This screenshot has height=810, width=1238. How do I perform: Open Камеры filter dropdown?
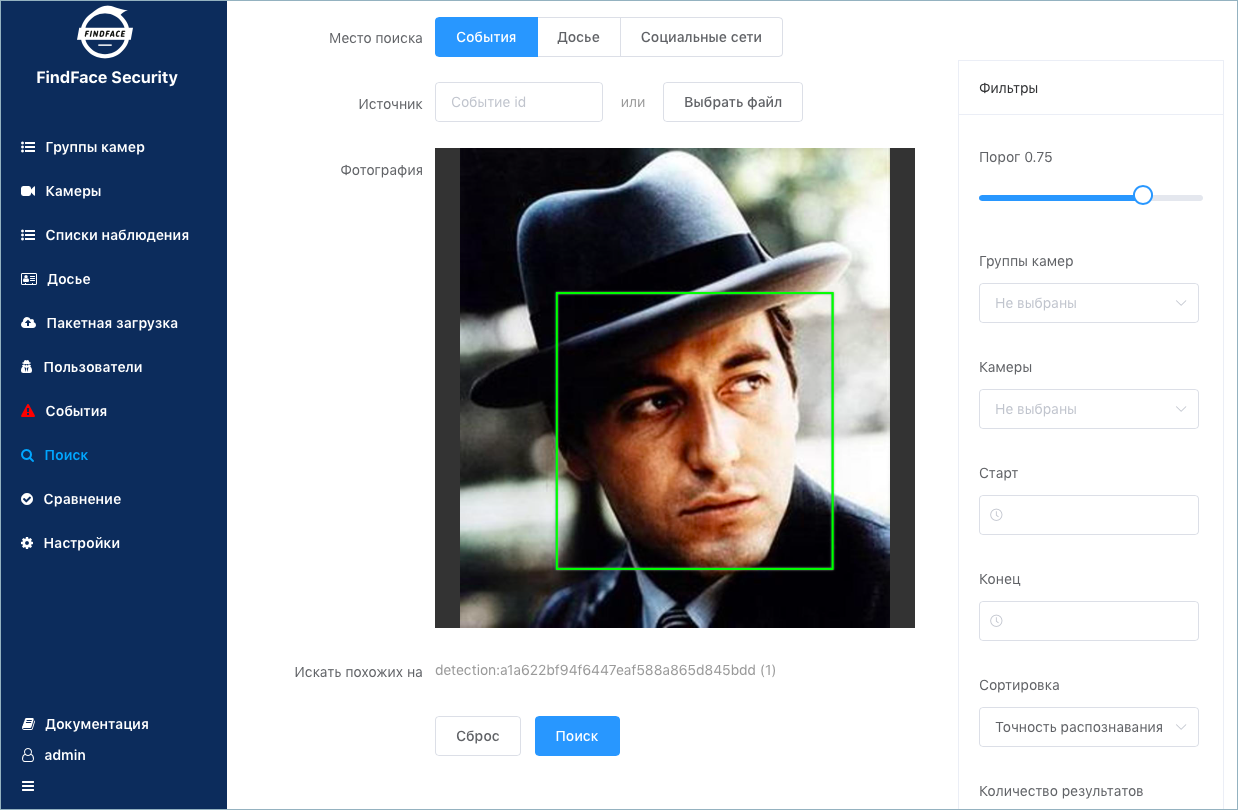[x=1089, y=409]
